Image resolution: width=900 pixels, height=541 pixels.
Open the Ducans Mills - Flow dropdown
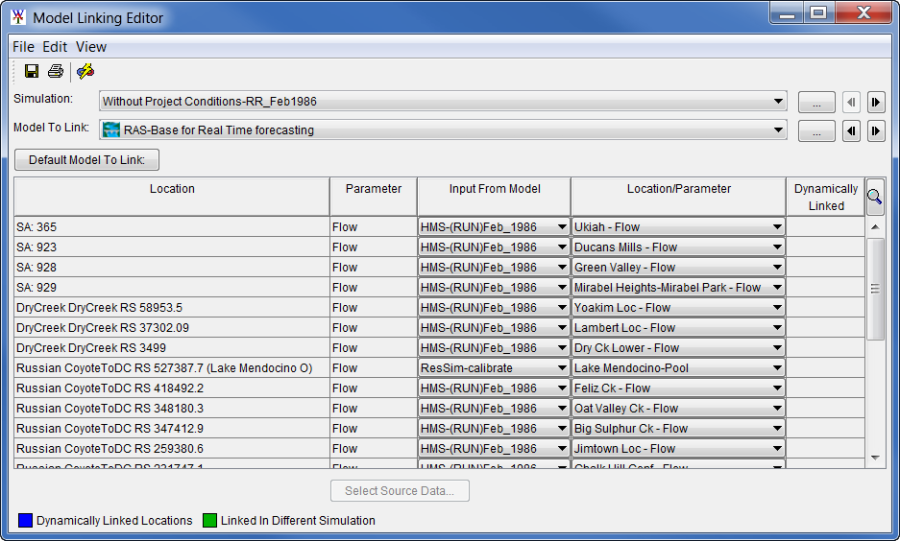[x=678, y=247]
